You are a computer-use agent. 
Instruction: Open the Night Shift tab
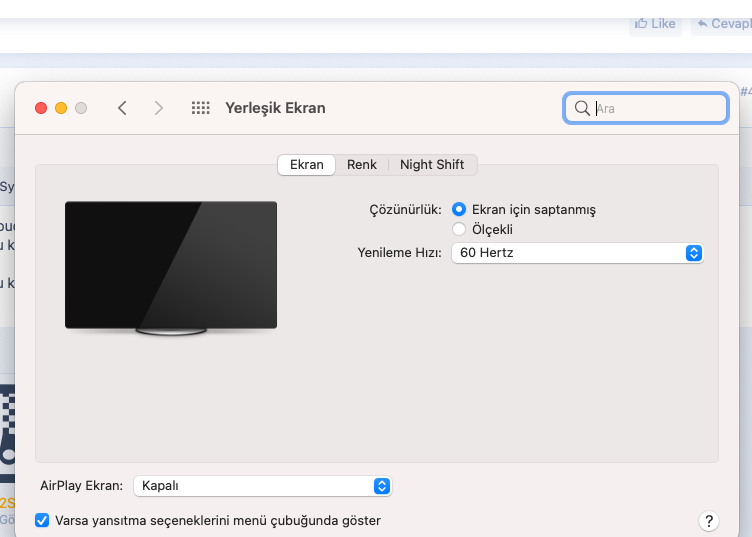pyautogui.click(x=432, y=165)
